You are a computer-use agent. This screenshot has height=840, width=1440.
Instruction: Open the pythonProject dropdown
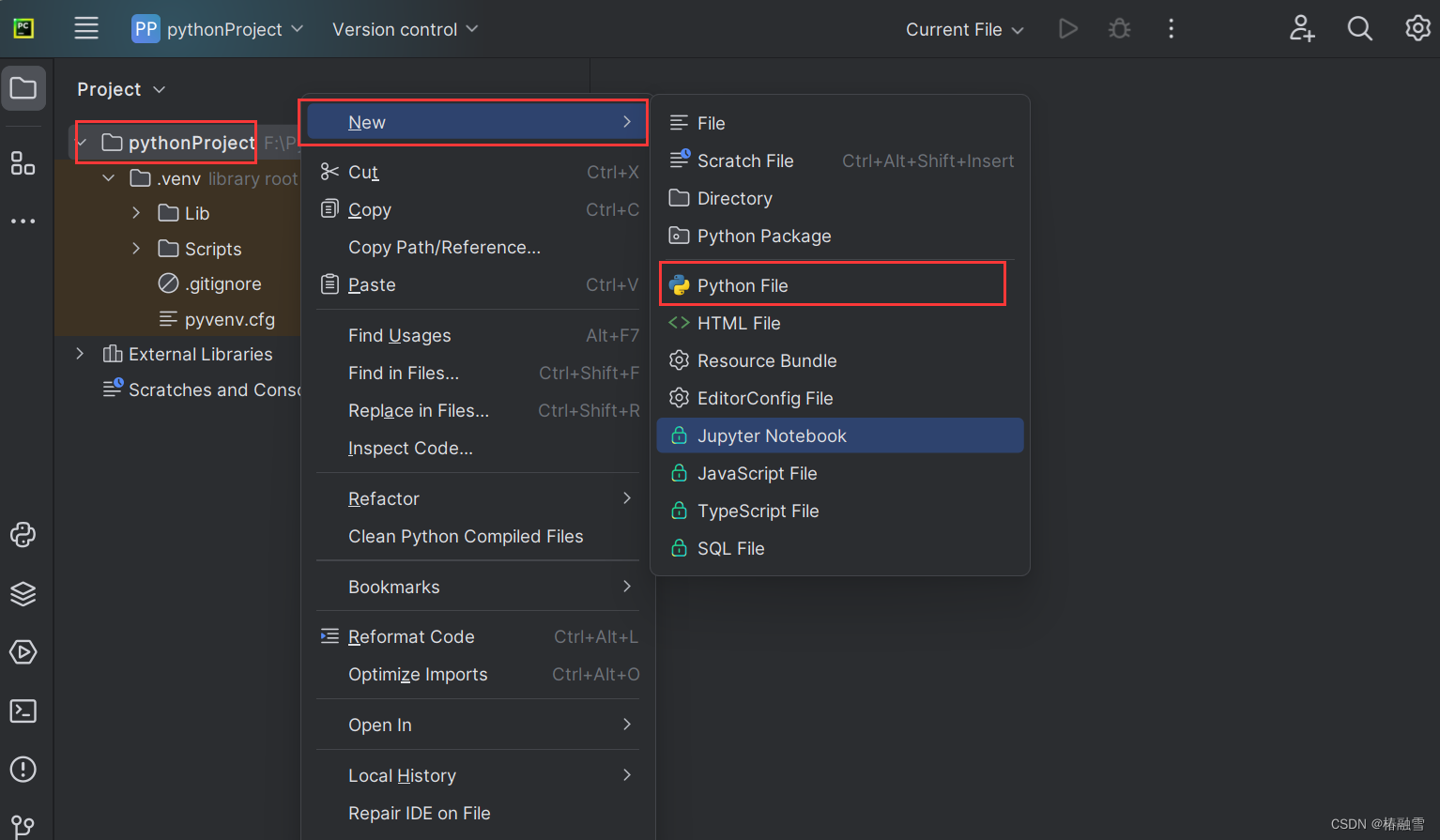218,29
